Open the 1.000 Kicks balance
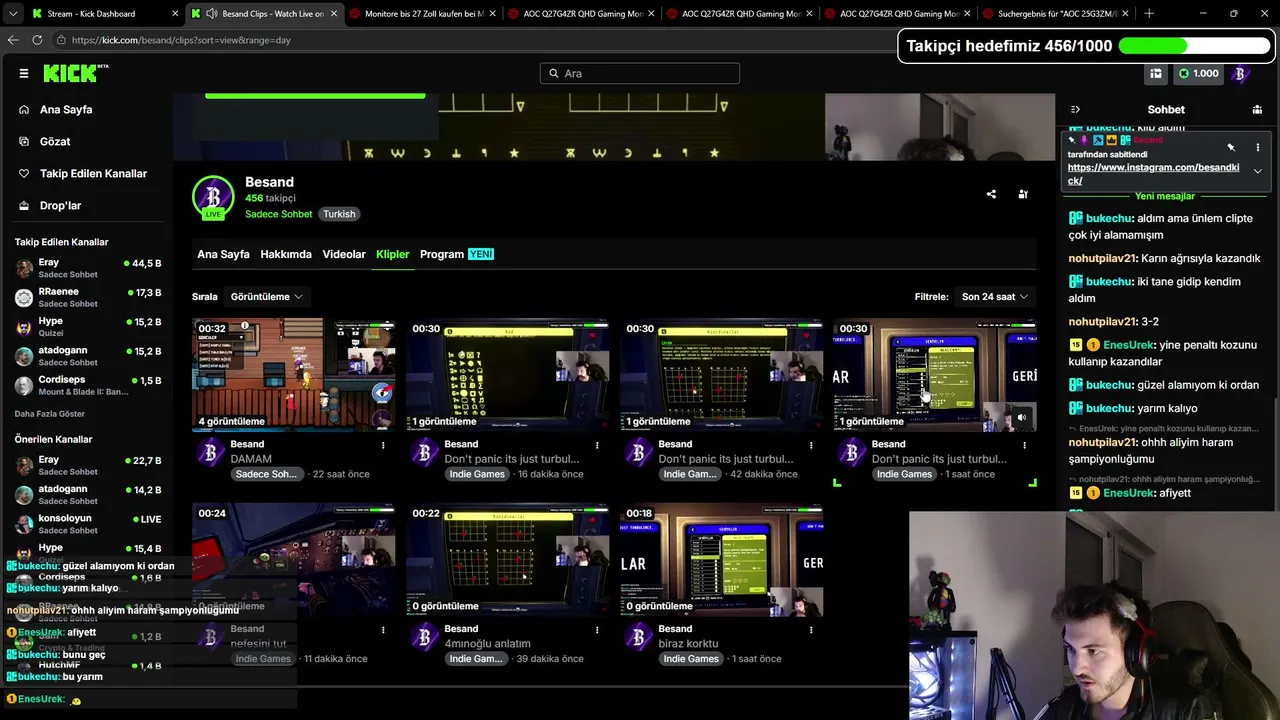Viewport: 1280px width, 720px height. (x=1198, y=73)
